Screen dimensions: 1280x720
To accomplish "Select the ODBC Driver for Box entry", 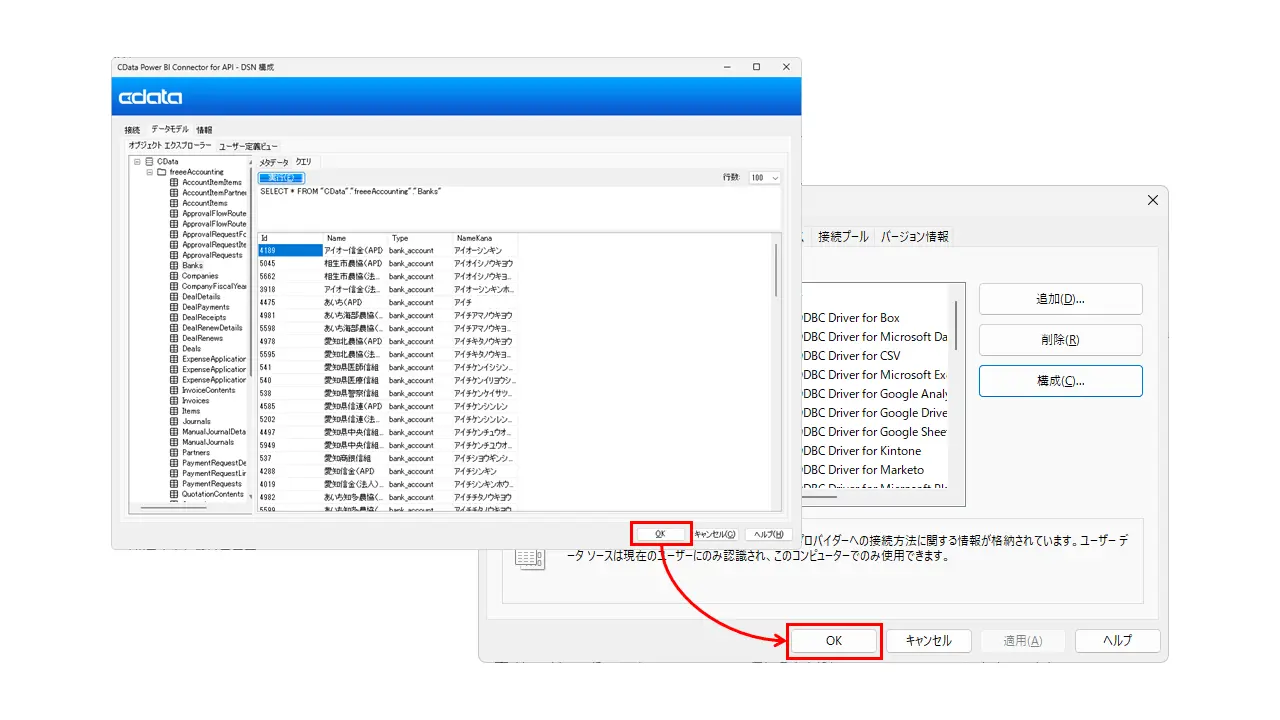I will pyautogui.click(x=851, y=318).
